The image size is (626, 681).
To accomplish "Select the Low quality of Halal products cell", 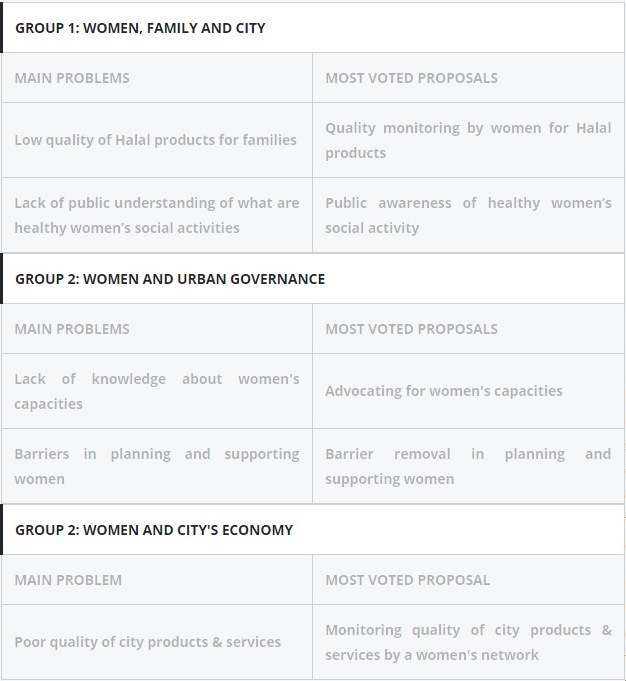I will (156, 140).
